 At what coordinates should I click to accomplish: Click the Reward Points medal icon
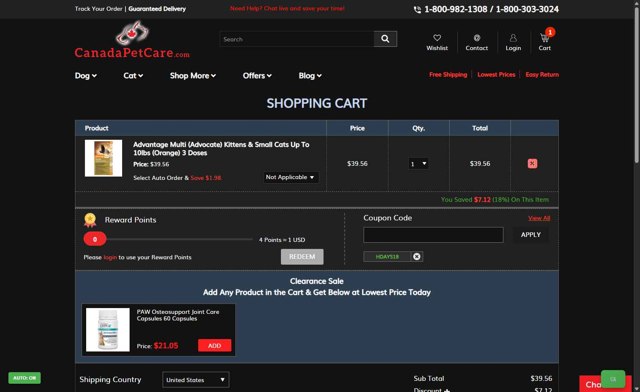click(90, 220)
